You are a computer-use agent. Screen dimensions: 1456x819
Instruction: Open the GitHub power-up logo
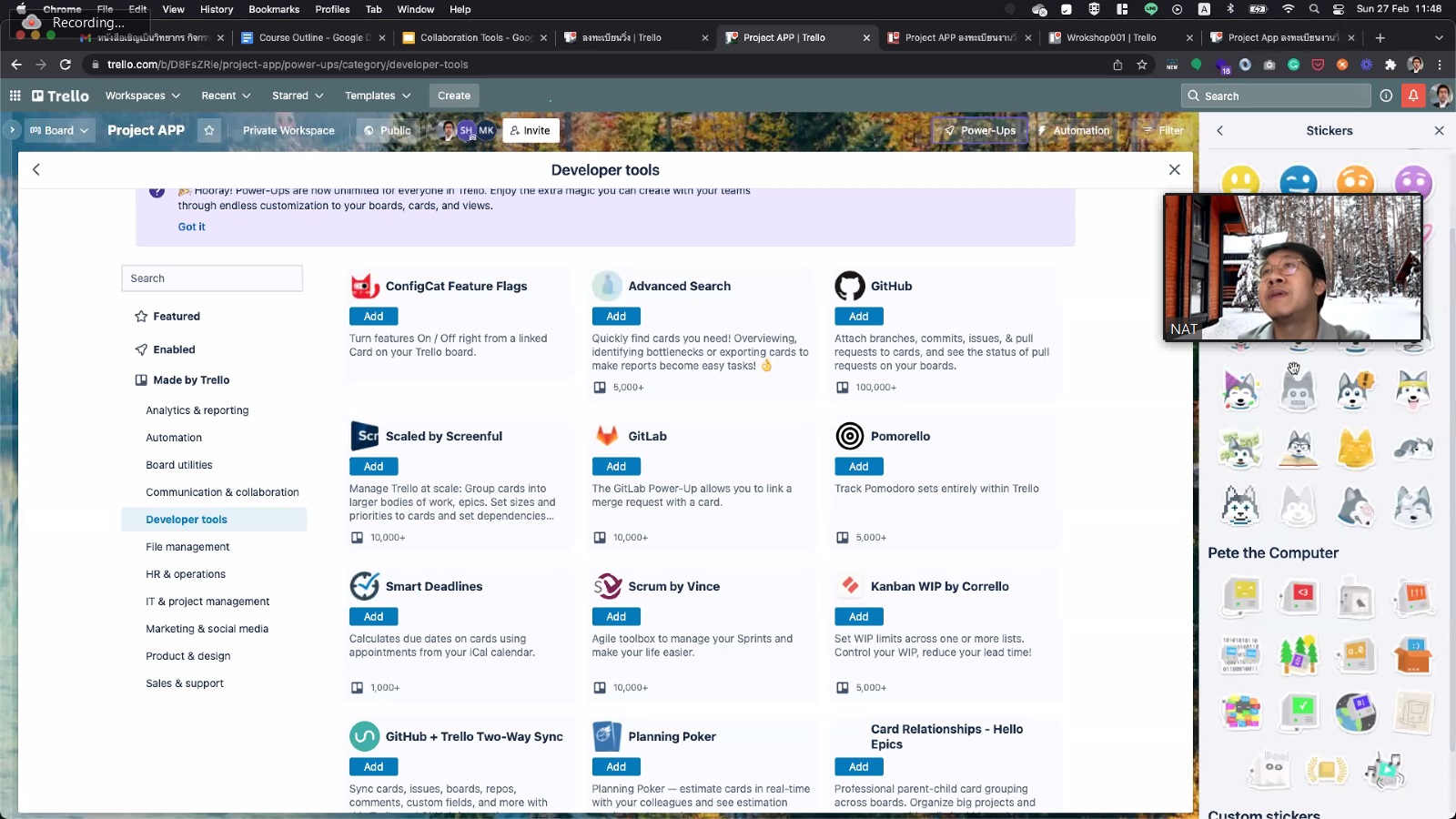tap(850, 286)
